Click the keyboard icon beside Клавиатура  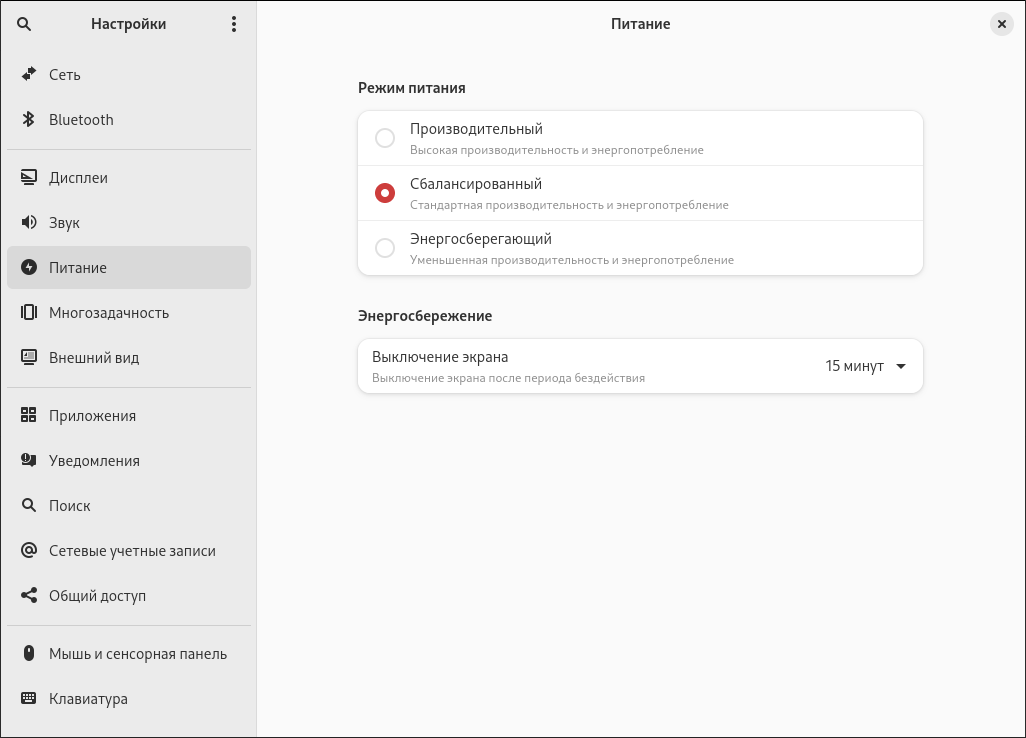click(29, 699)
